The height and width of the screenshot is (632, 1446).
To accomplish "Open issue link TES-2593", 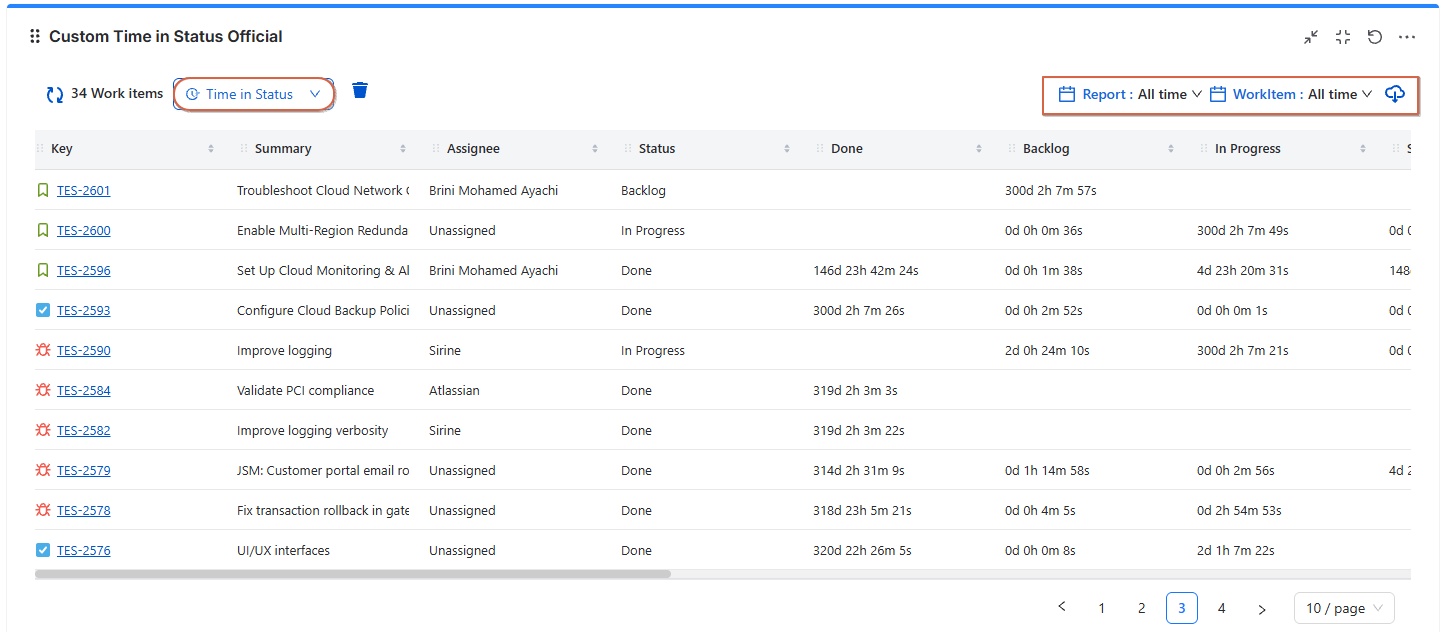I will (x=84, y=310).
